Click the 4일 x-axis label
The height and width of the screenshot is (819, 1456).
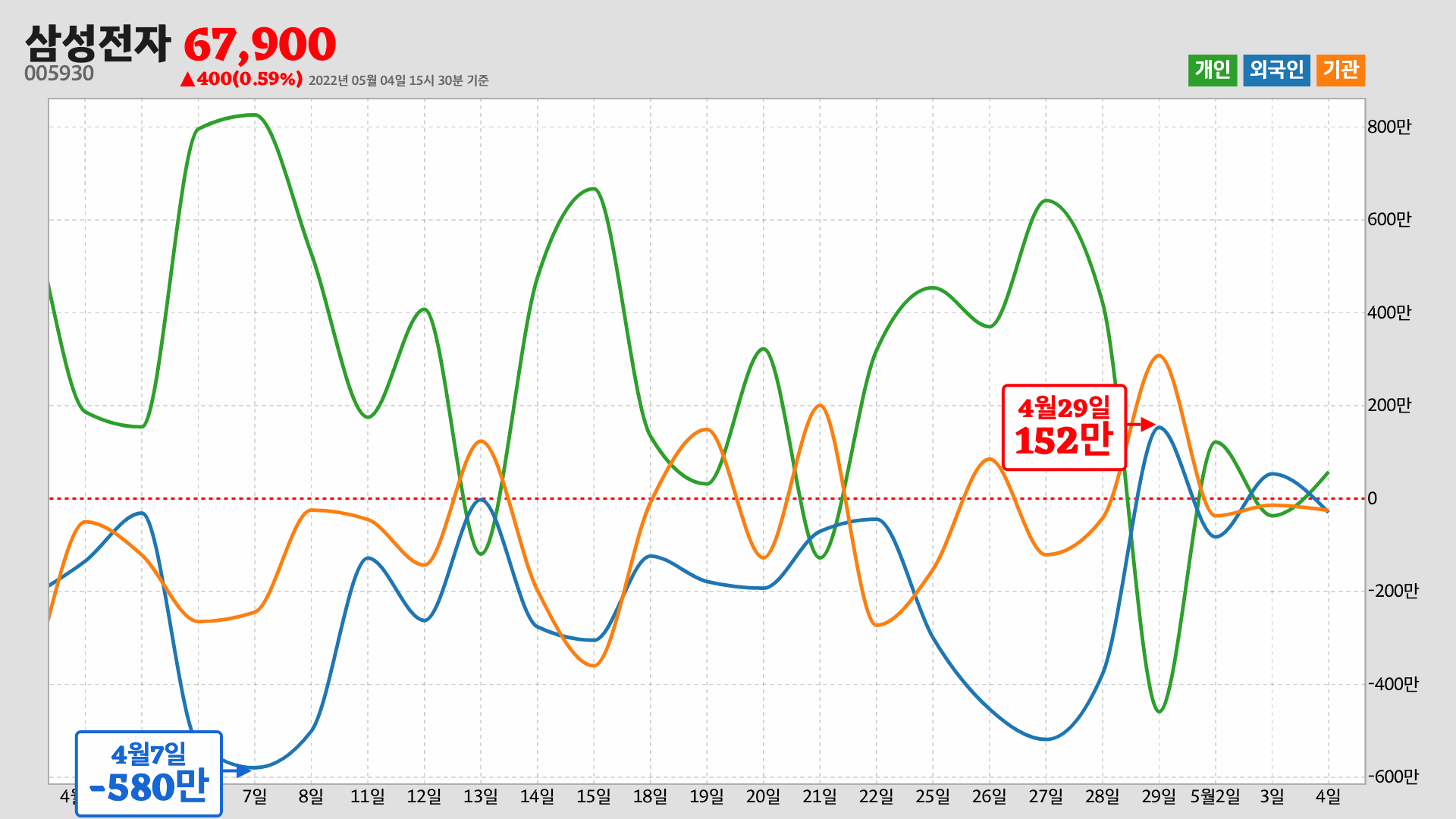pyautogui.click(x=1328, y=796)
